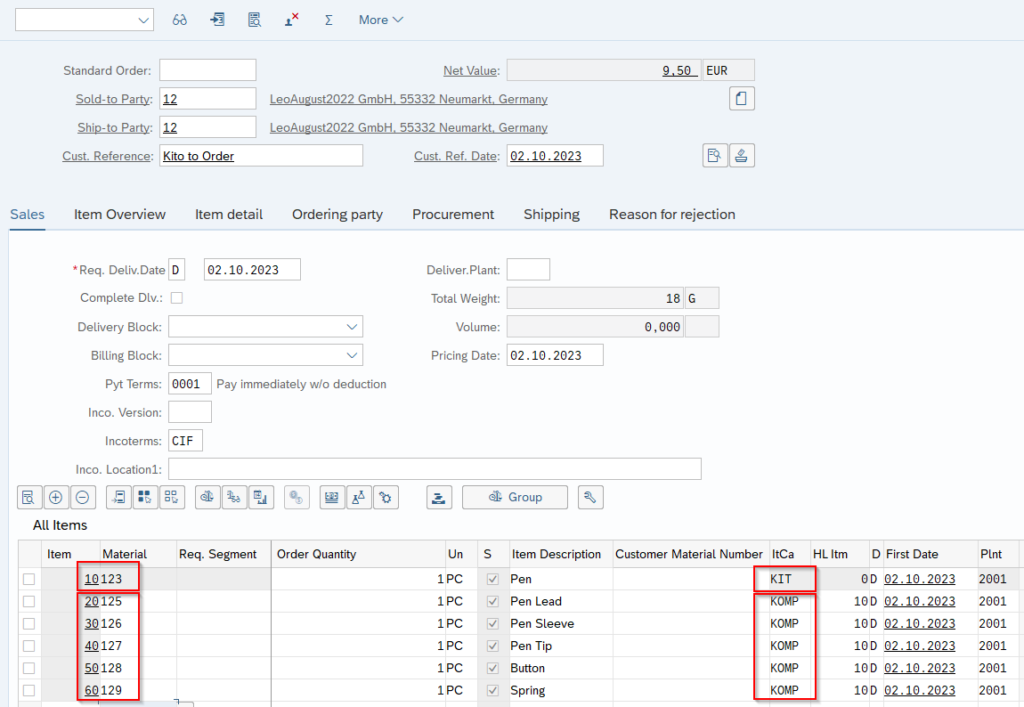This screenshot has height=707, width=1024.
Task: Click the blank document icon beside Sold-to Party
Action: click(x=741, y=99)
